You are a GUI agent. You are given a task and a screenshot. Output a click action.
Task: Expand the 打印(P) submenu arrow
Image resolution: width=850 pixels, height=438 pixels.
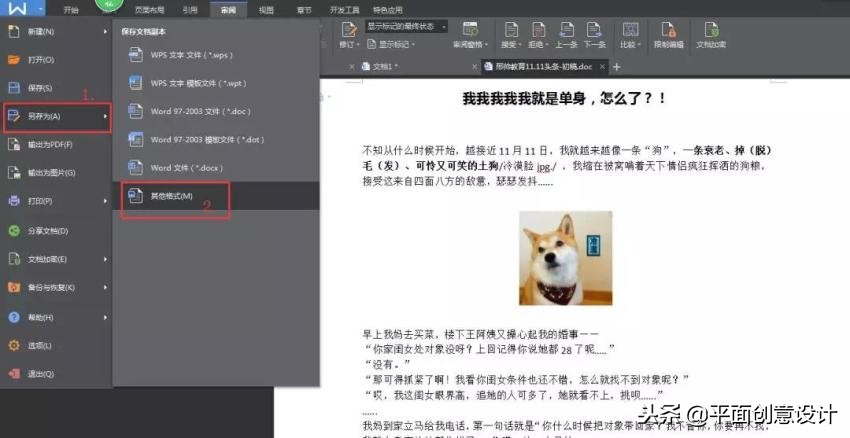point(105,201)
